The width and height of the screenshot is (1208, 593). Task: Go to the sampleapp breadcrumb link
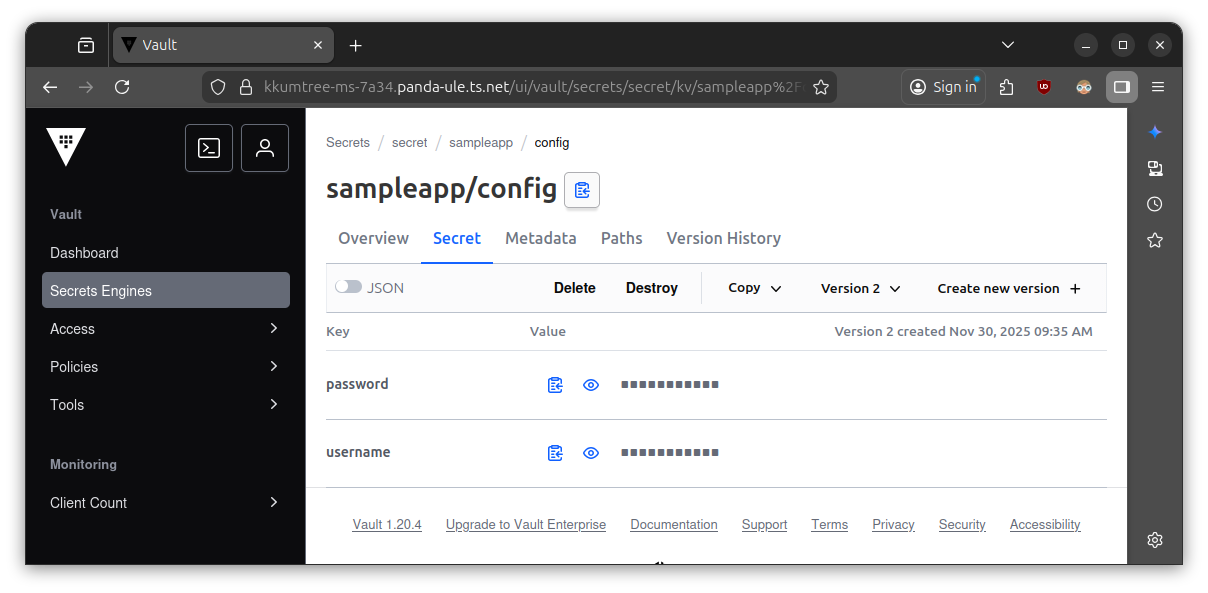(481, 143)
